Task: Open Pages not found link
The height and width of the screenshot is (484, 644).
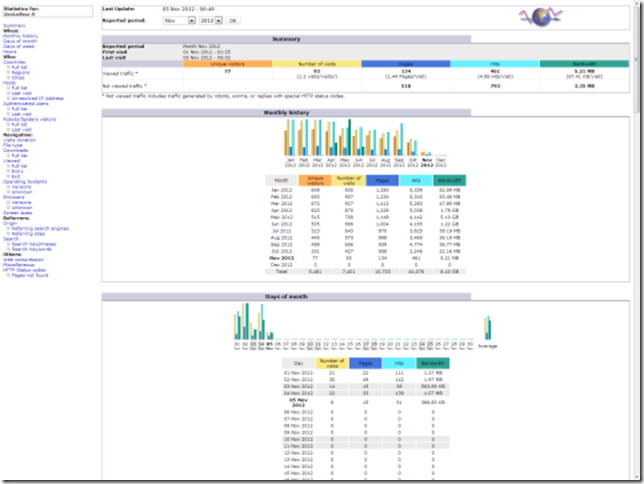Action: coord(30,275)
